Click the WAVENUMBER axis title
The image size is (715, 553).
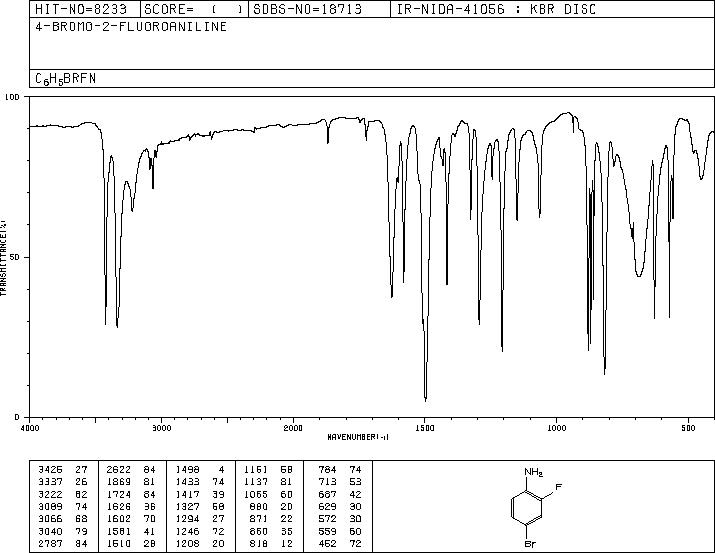tap(358, 437)
